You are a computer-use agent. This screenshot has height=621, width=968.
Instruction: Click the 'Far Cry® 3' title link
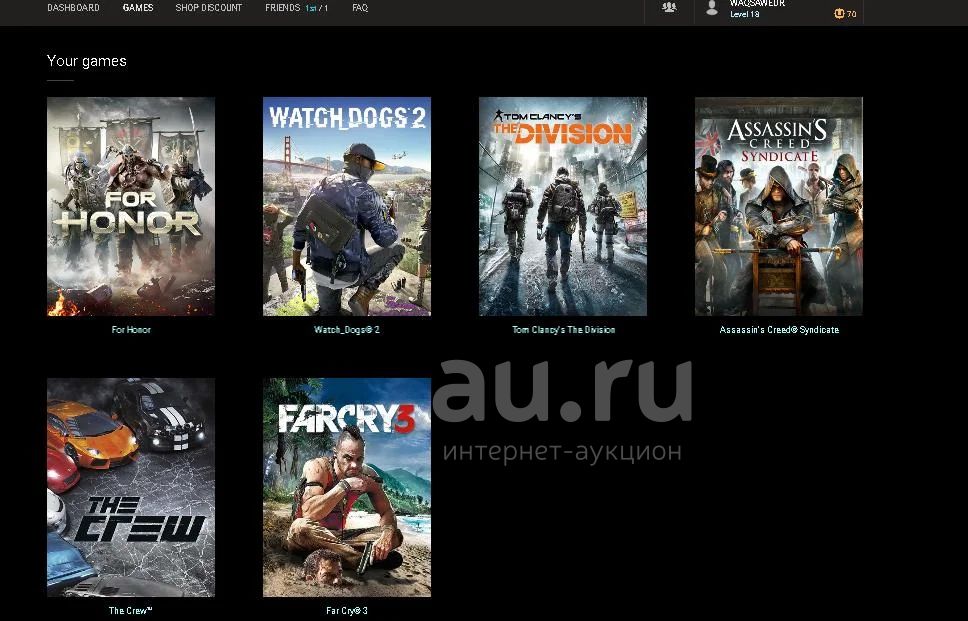click(x=347, y=611)
